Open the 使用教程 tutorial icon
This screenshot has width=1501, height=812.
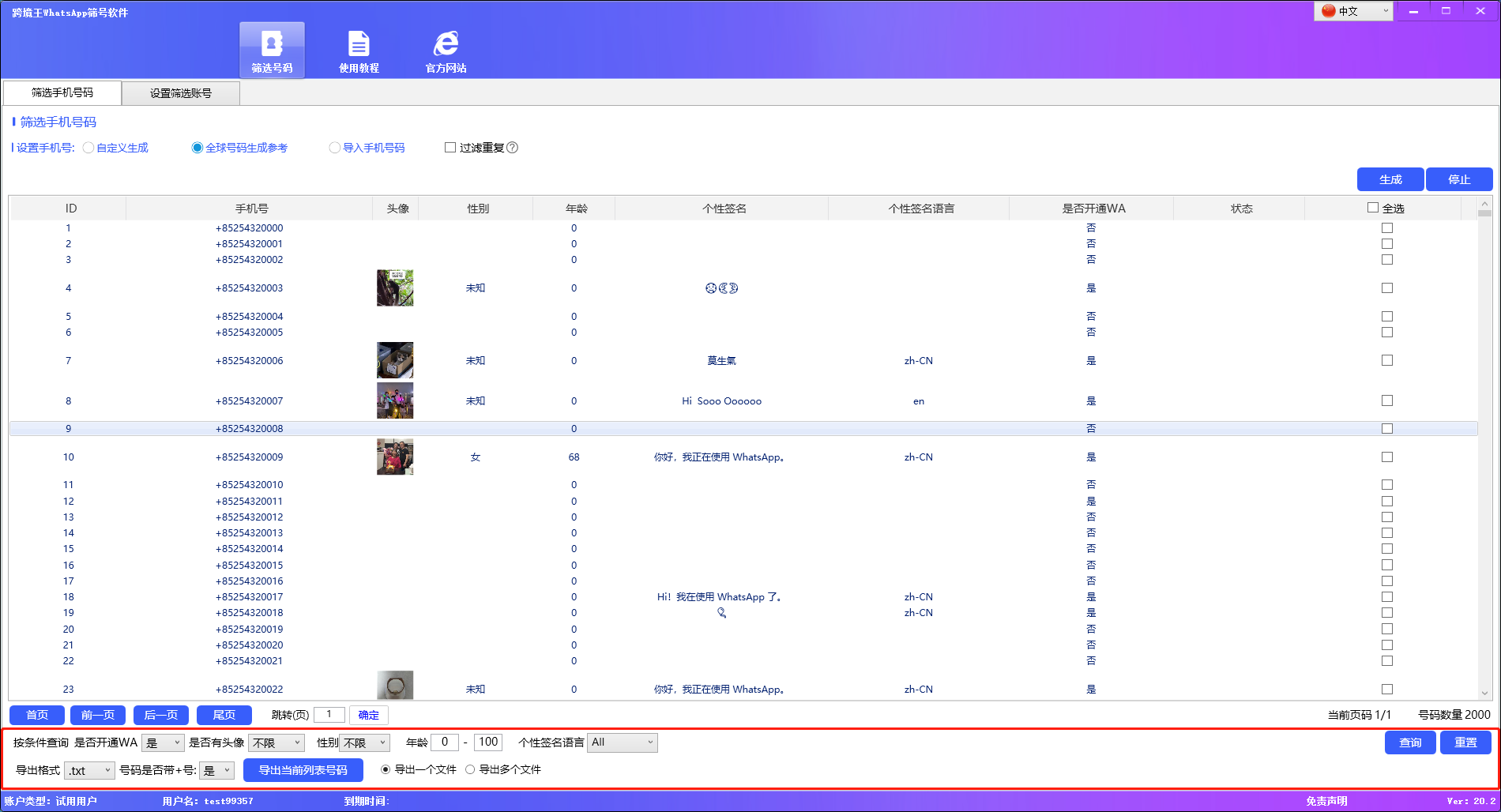pyautogui.click(x=359, y=49)
